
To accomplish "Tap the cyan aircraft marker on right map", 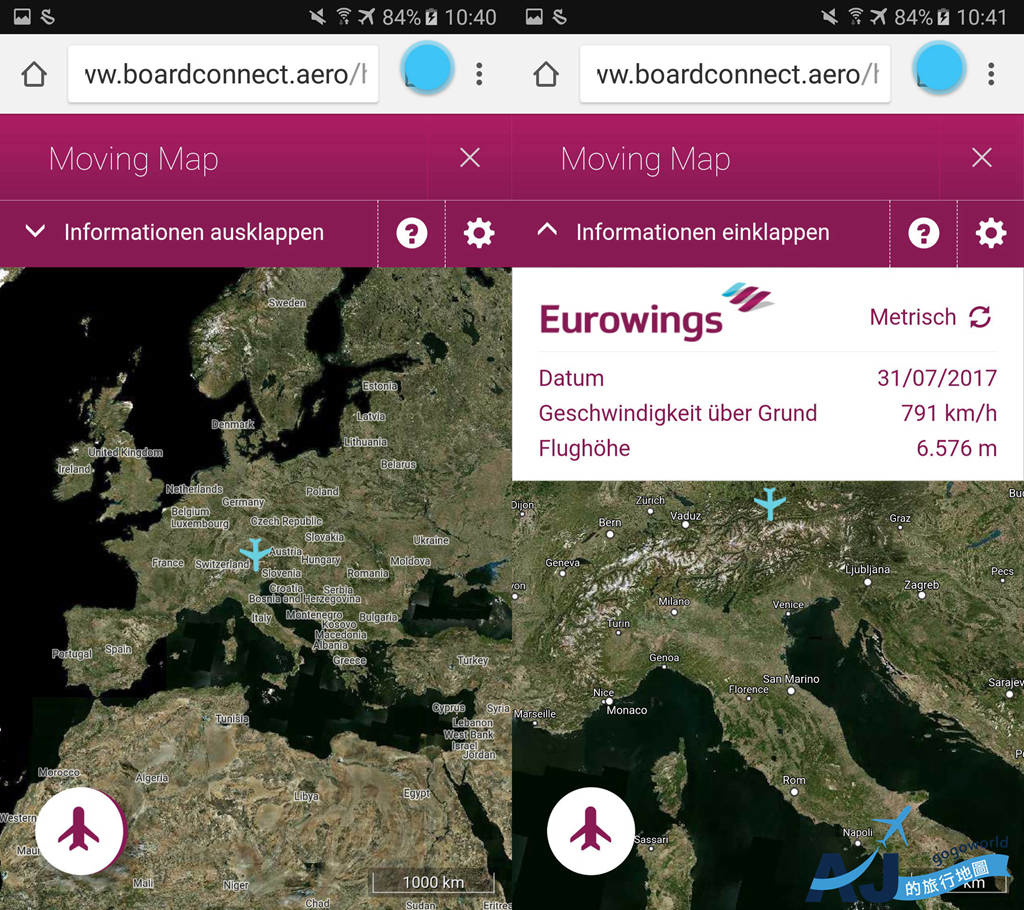I will click(770, 504).
